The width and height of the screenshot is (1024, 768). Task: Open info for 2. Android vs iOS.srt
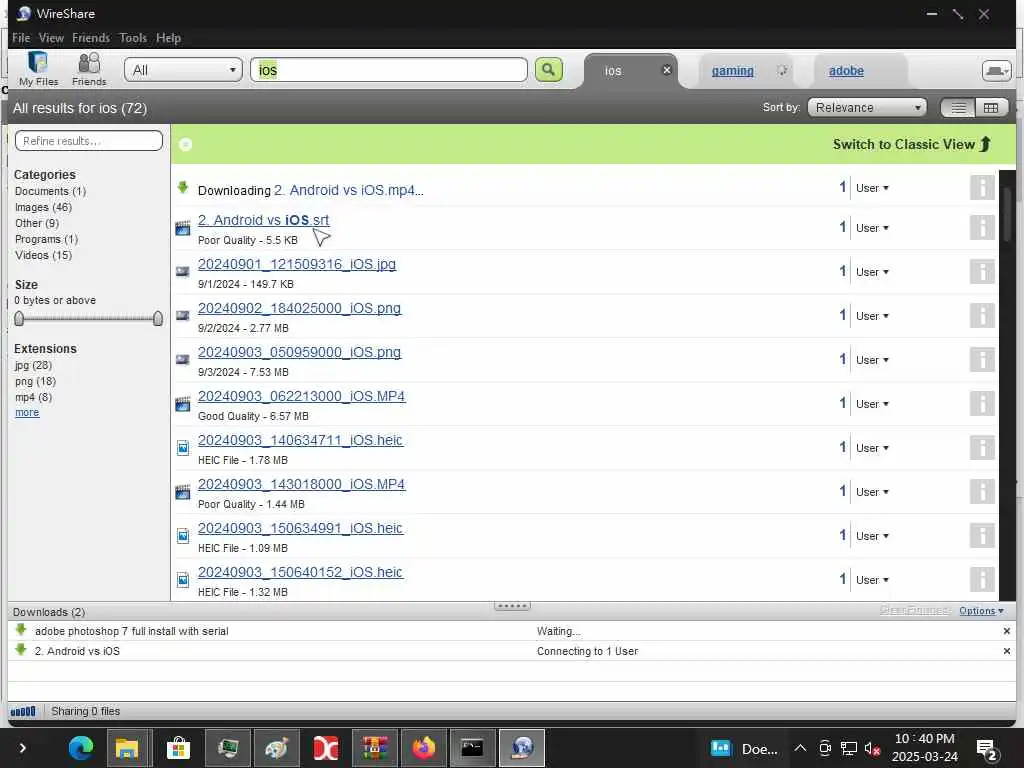(982, 227)
